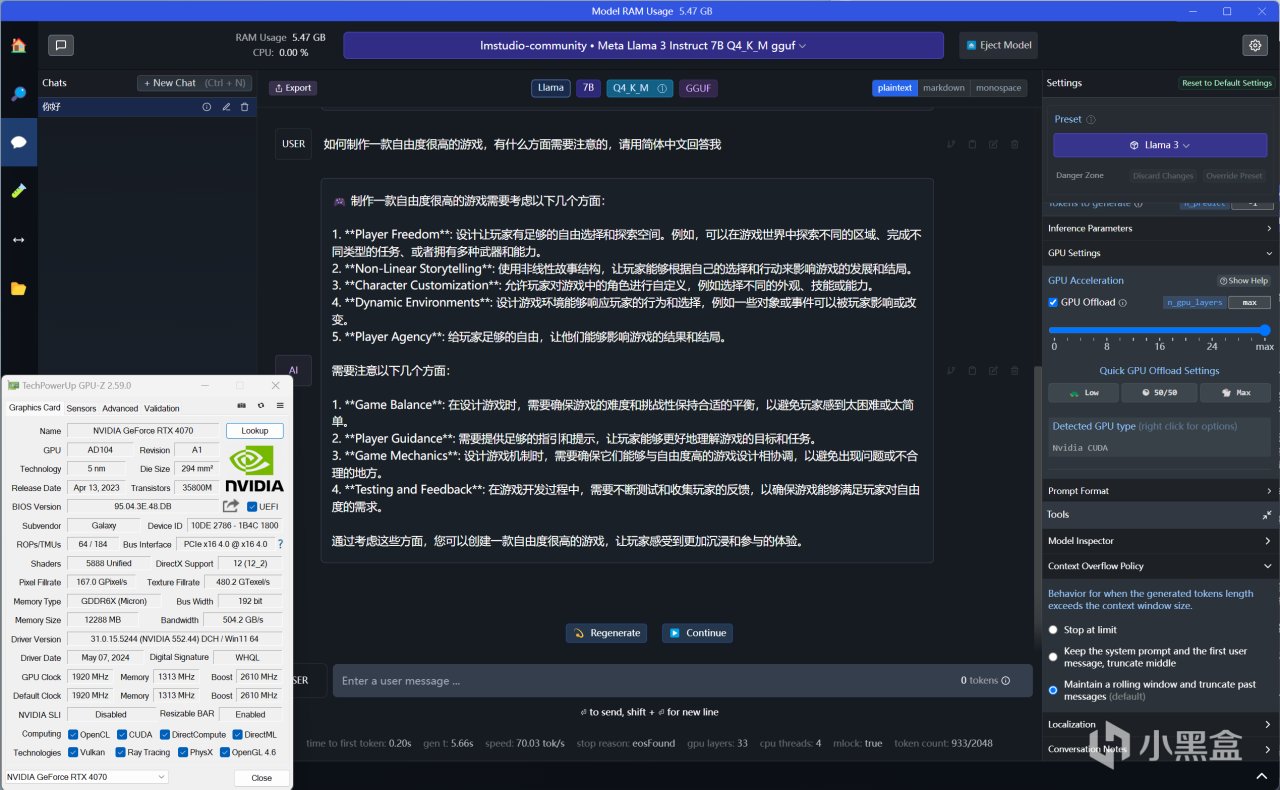Open the Llama 3 preset dropdown
The image size is (1280, 790).
[1159, 144]
